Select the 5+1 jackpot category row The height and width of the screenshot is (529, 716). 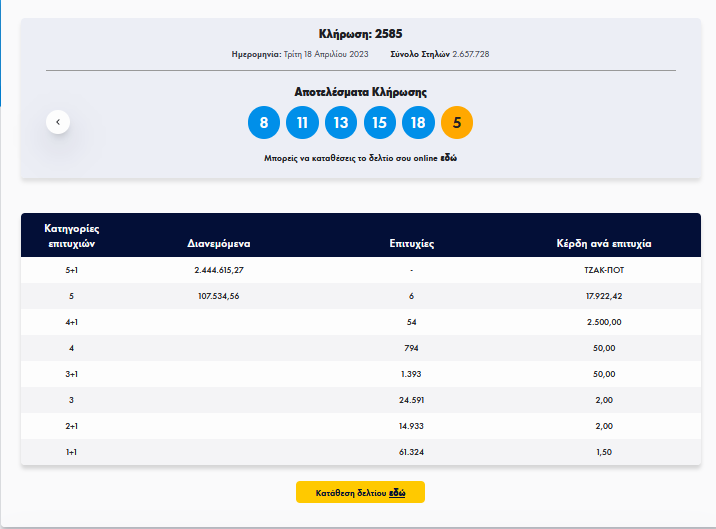pyautogui.click(x=361, y=270)
